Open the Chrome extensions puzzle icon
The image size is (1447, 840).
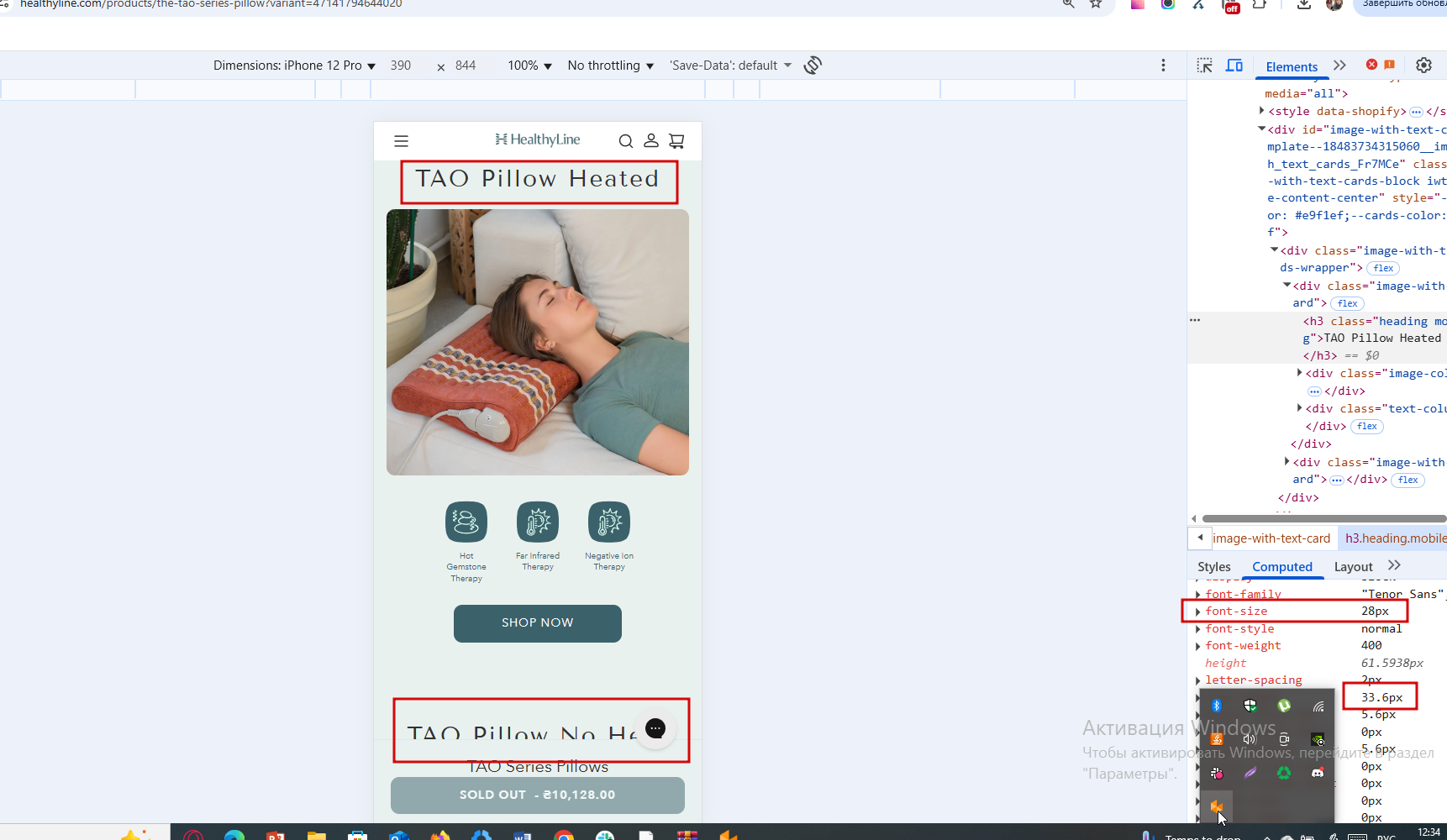(x=1259, y=4)
